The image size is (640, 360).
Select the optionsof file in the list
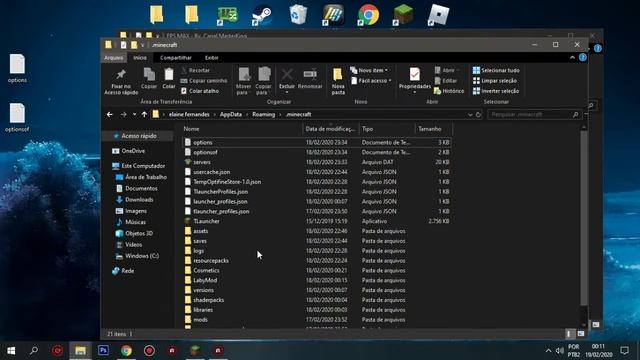click(x=317, y=152)
